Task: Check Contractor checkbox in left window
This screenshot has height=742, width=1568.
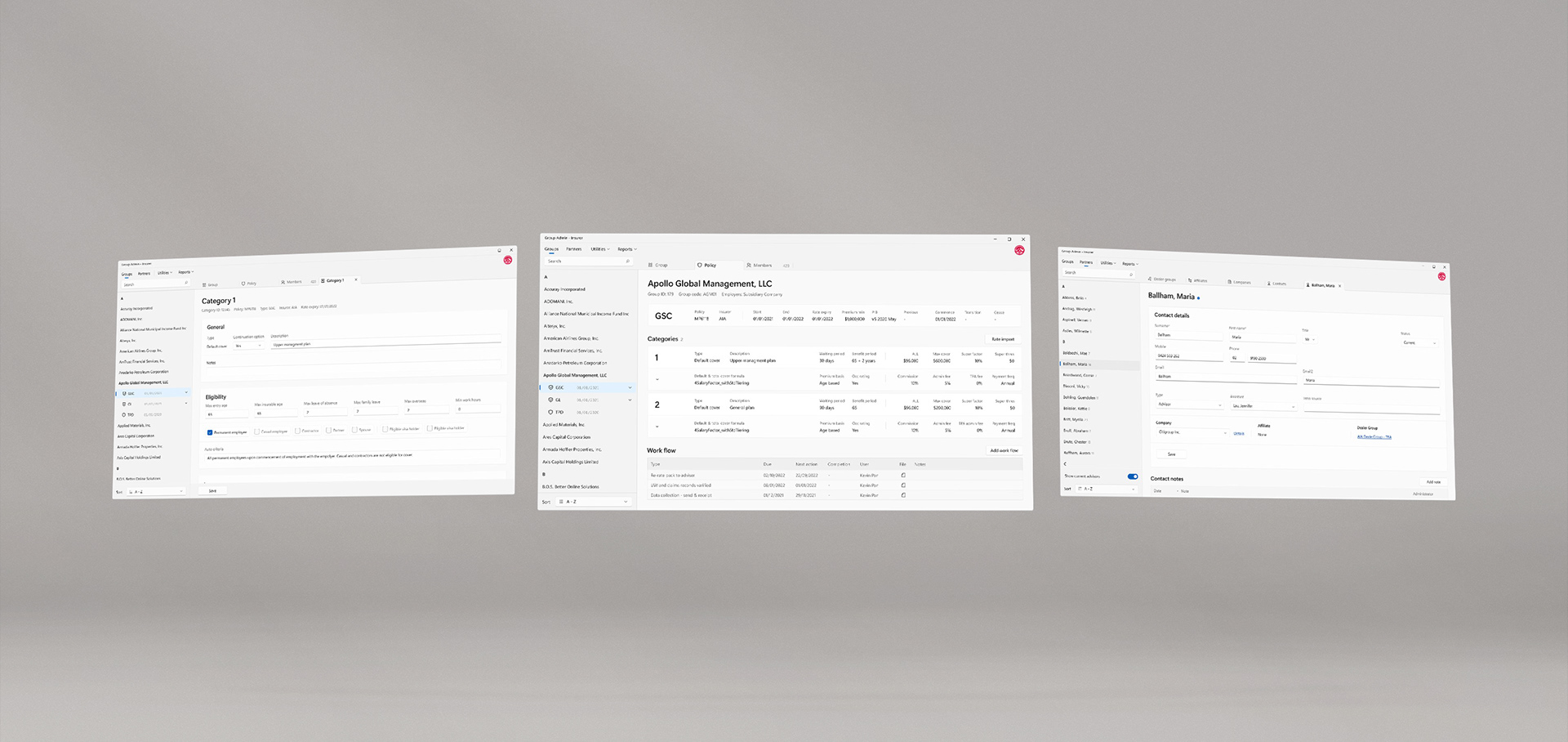Action: [x=297, y=431]
